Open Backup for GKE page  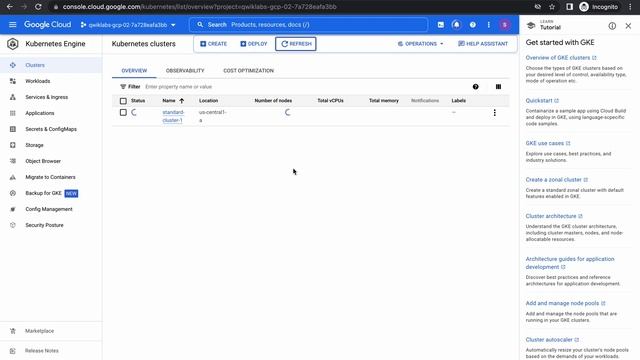pos(43,193)
